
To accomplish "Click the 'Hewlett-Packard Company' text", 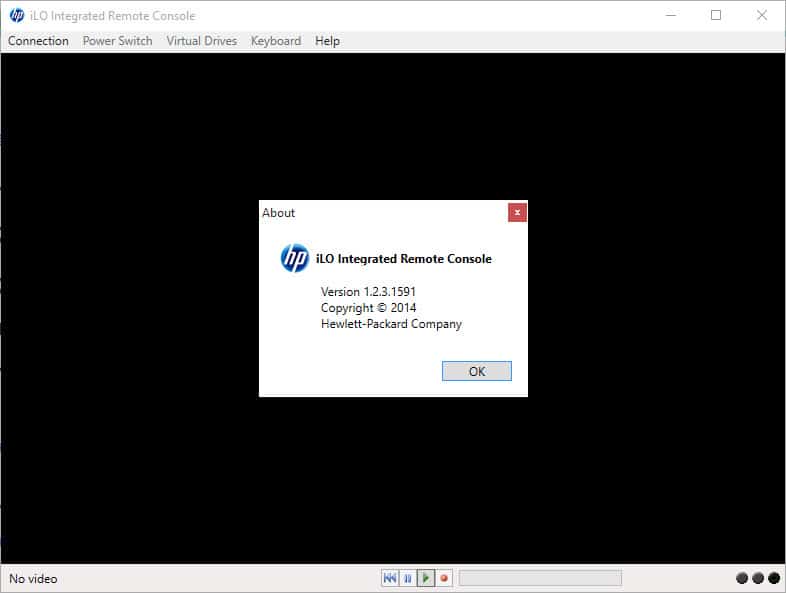I will (x=391, y=324).
